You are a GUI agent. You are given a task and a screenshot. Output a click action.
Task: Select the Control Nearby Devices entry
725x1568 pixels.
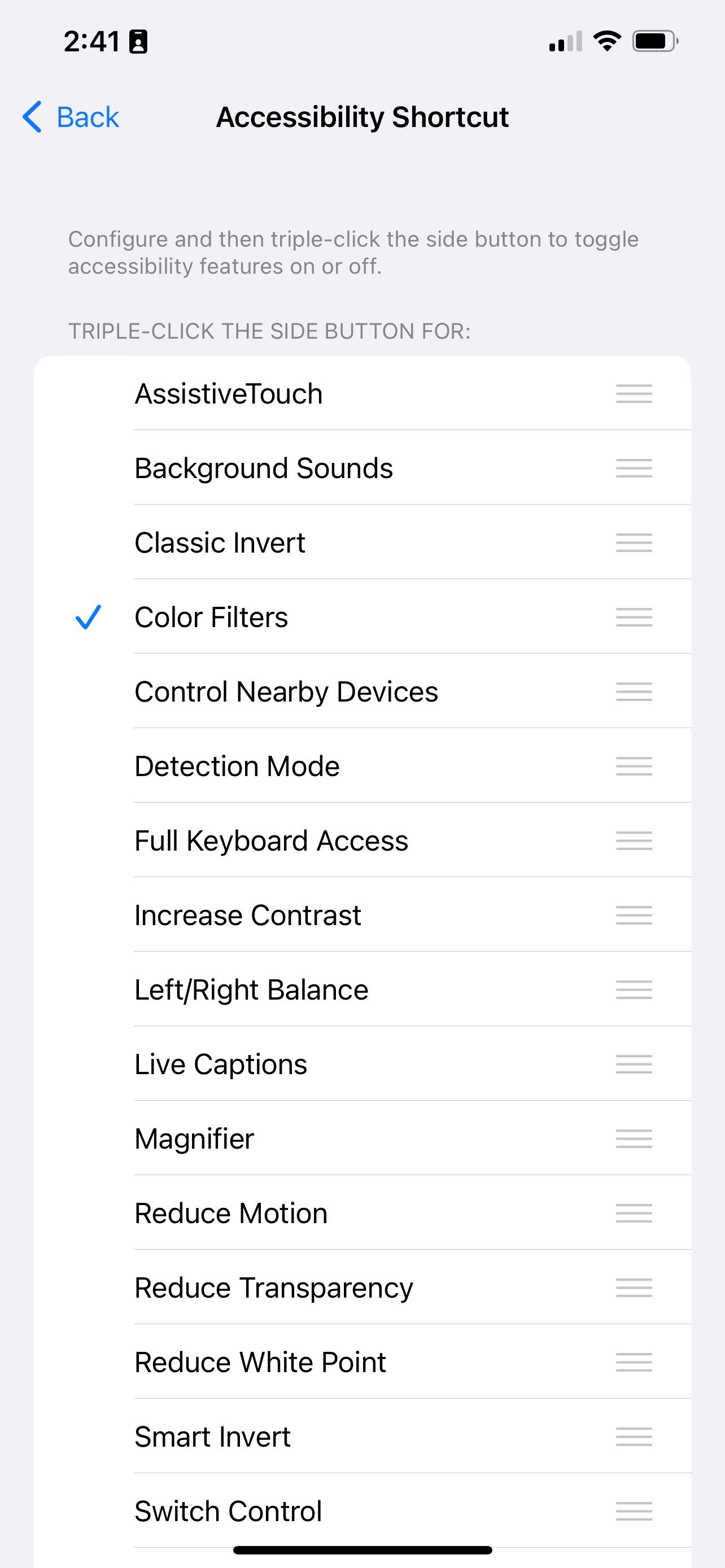[x=286, y=692]
